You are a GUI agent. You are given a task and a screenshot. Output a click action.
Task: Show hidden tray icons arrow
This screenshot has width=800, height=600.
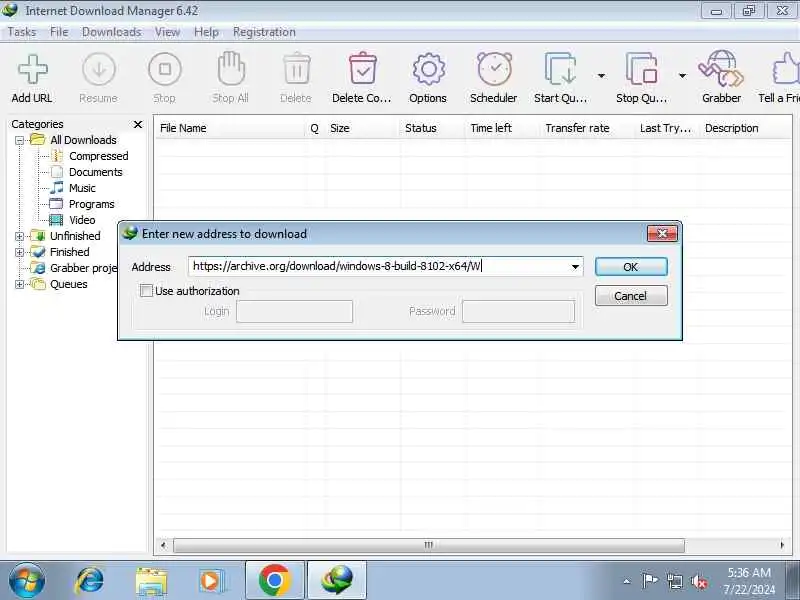(627, 581)
